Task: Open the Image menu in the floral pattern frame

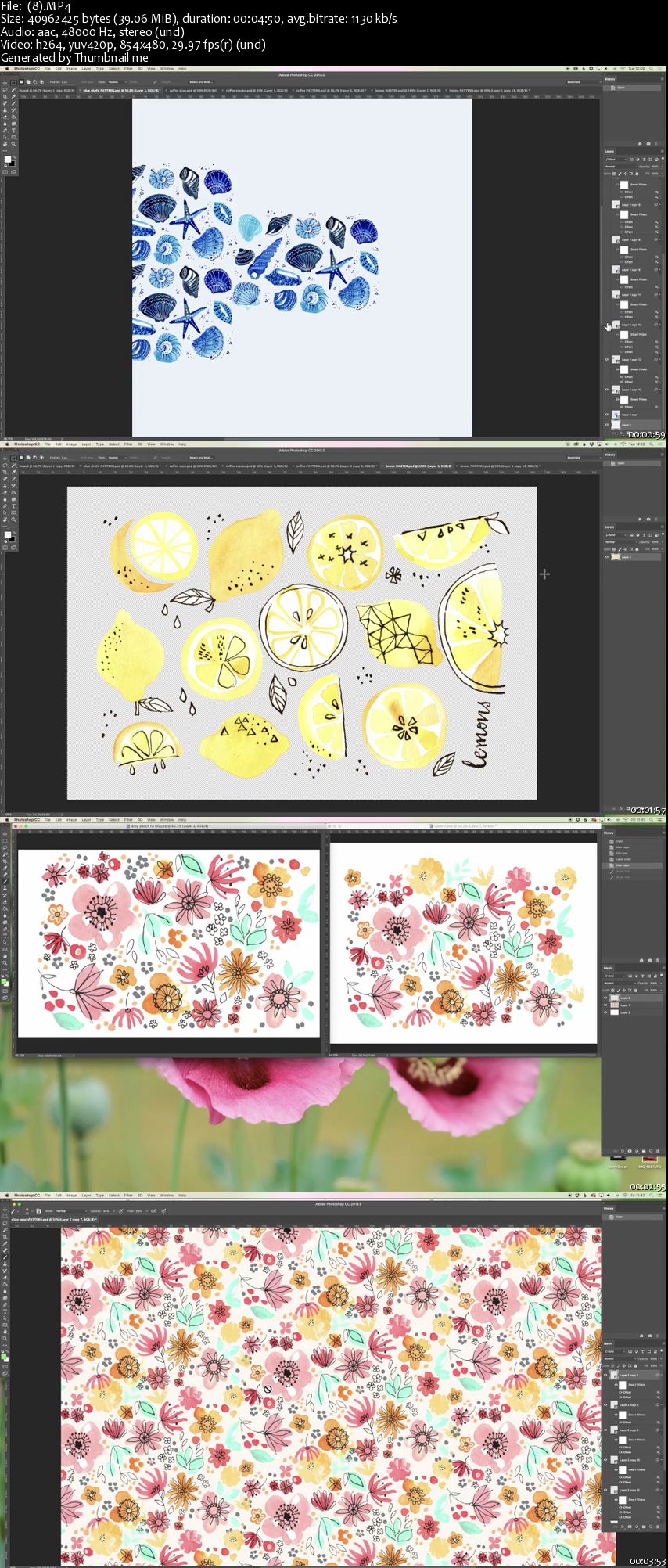Action: 71,1195
